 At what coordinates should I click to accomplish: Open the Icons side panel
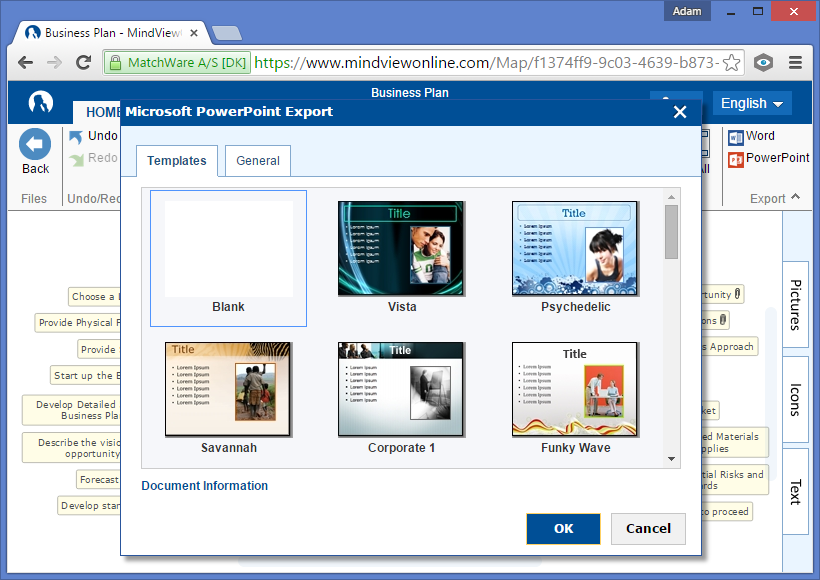[795, 400]
